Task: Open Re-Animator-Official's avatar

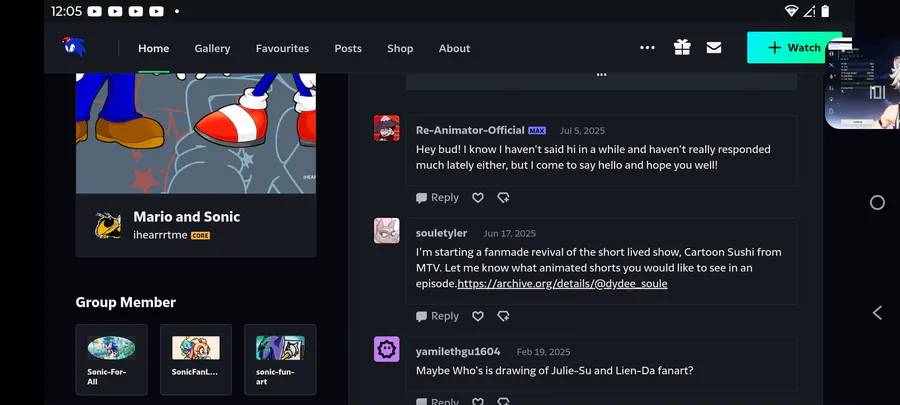Action: 387,128
